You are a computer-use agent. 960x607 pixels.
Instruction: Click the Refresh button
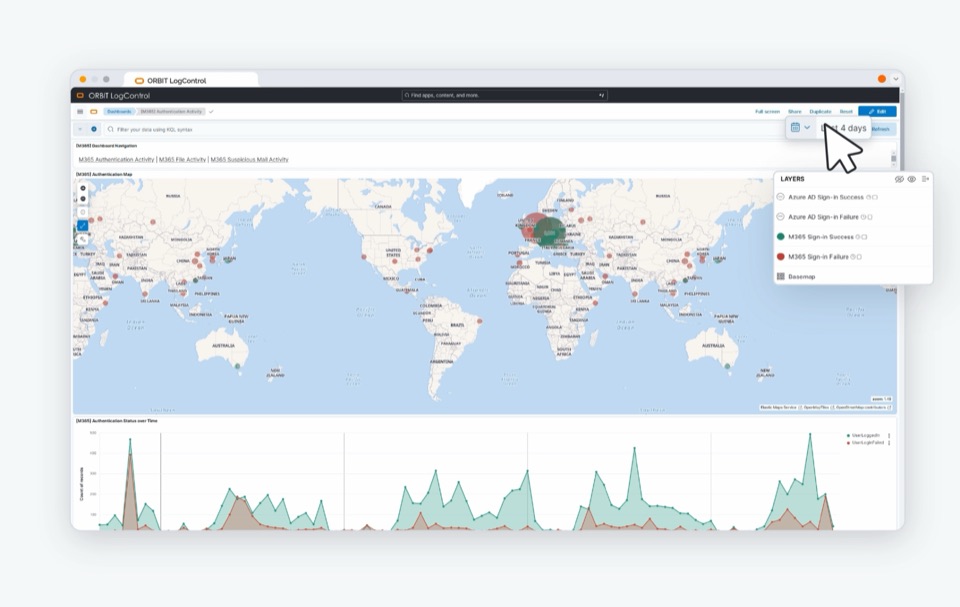[882, 129]
